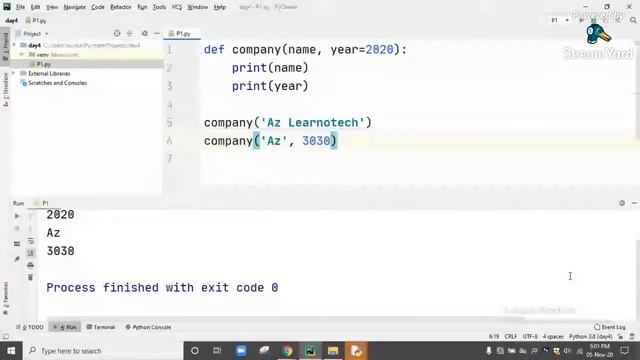Expand External Libraries node
This screenshot has width=640, height=360.
point(14,73)
